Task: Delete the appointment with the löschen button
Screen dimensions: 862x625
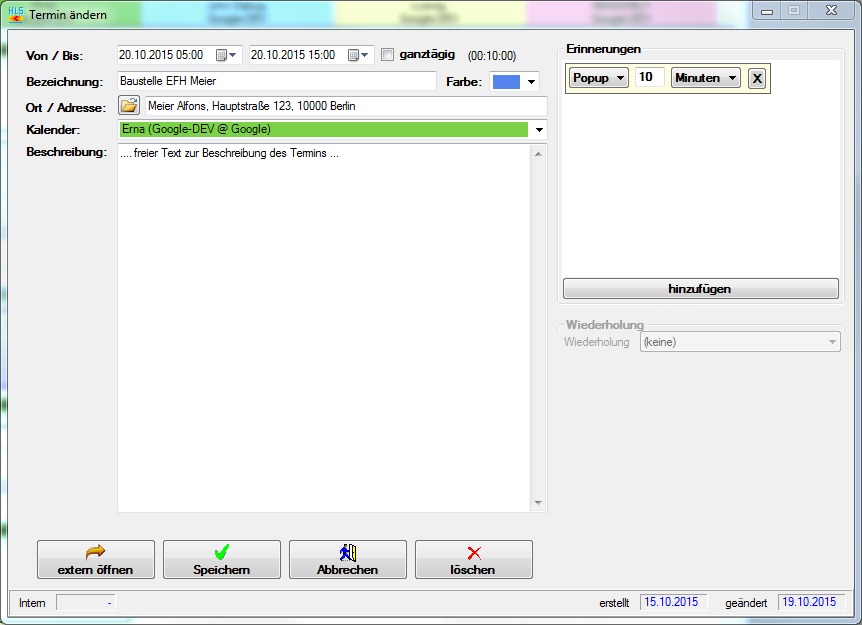Action: (474, 560)
